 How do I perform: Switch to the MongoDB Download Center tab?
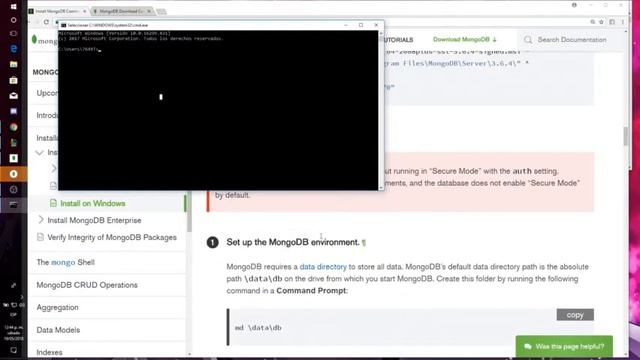pyautogui.click(x=122, y=11)
